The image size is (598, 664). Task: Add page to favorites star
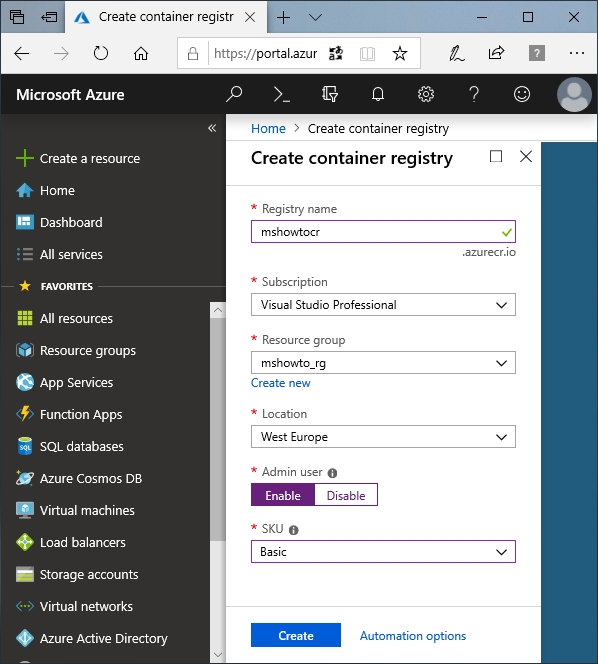[x=399, y=53]
